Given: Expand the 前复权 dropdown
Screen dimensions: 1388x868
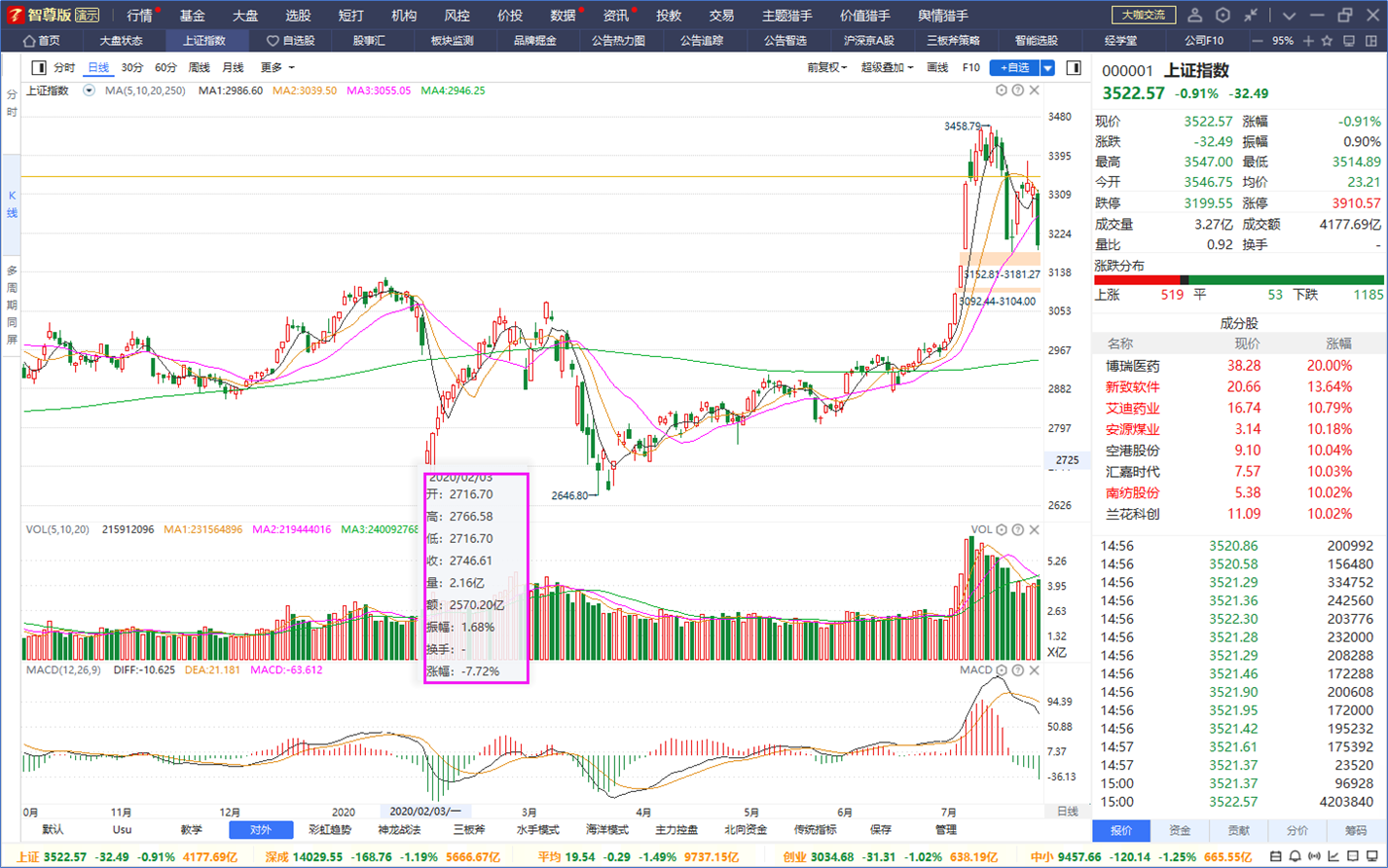Looking at the screenshot, I should [827, 68].
